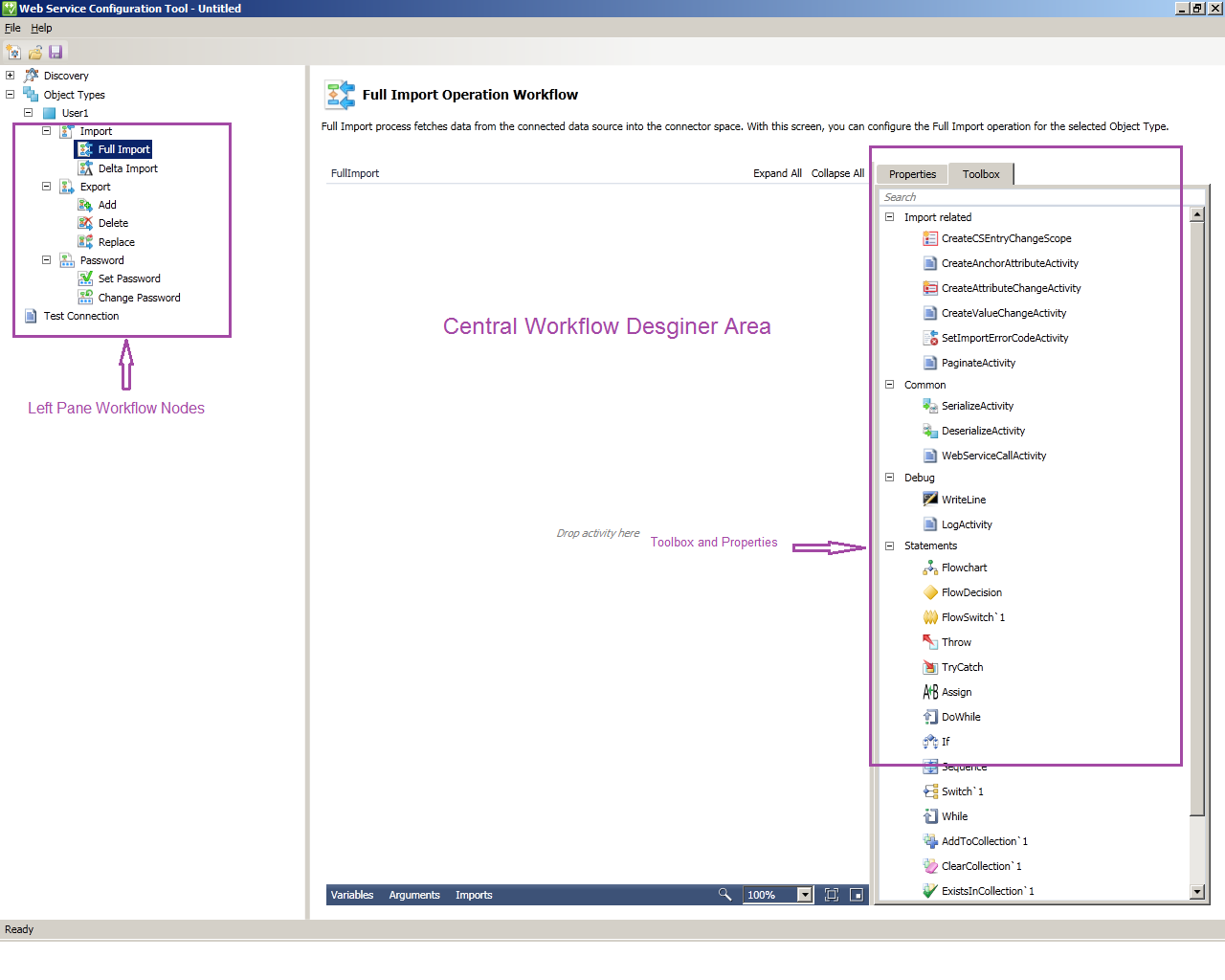
Task: Collapse the Statements toolbox group
Action: pyautogui.click(x=890, y=546)
